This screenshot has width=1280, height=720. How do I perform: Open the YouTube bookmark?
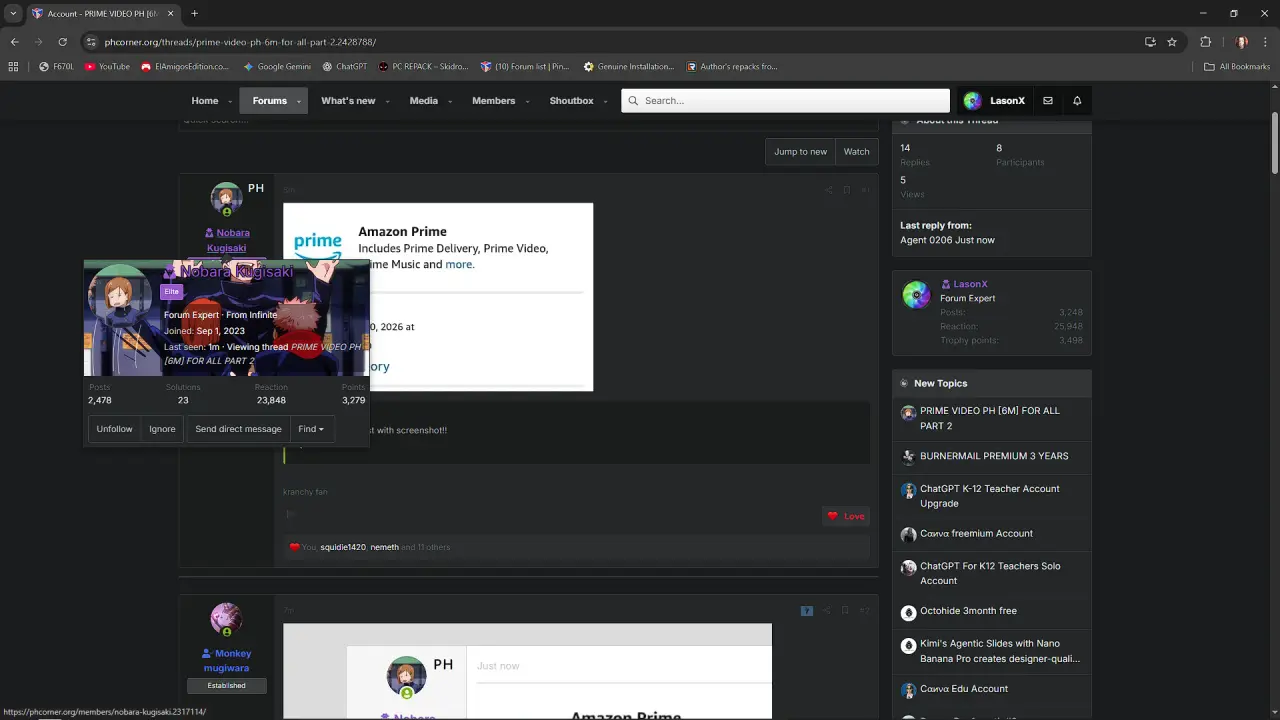point(107,67)
